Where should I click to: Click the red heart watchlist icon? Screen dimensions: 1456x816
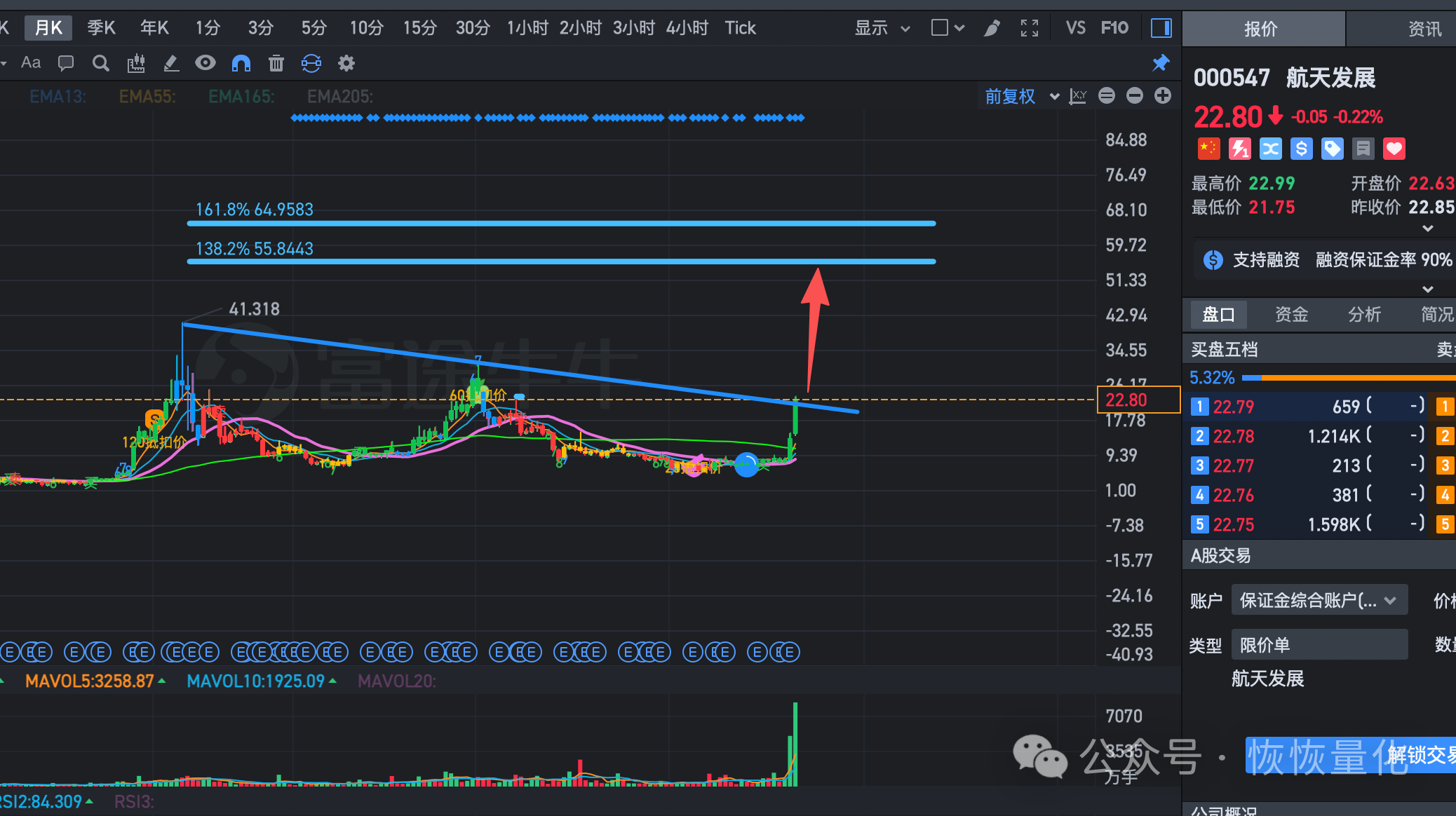(x=1394, y=149)
